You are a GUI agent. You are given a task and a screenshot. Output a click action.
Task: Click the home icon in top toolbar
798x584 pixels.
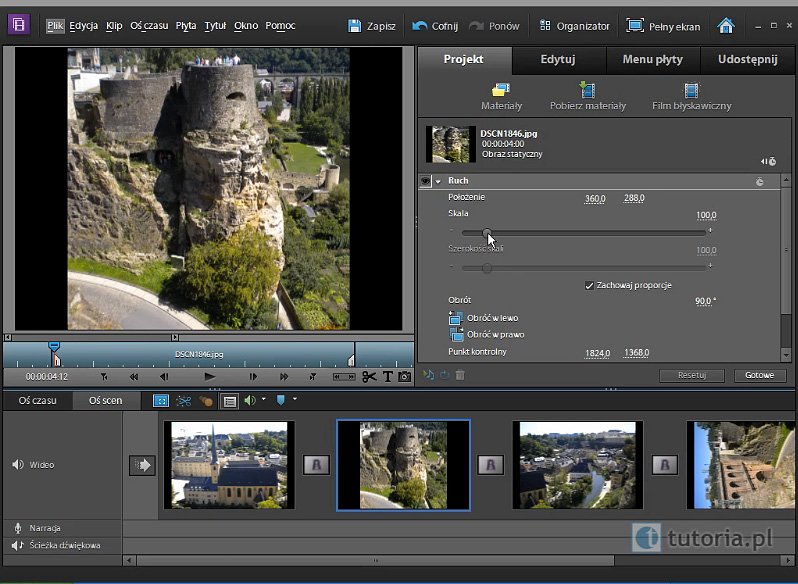coord(726,26)
